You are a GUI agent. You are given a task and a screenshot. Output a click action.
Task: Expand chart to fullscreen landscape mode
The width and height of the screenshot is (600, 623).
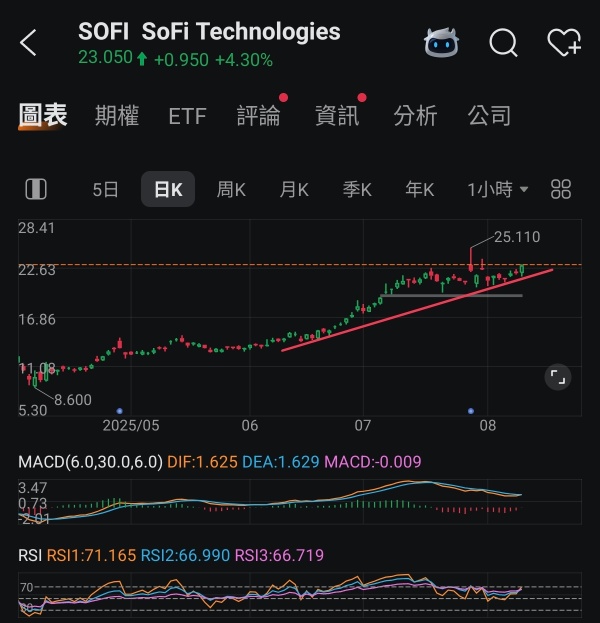(558, 377)
